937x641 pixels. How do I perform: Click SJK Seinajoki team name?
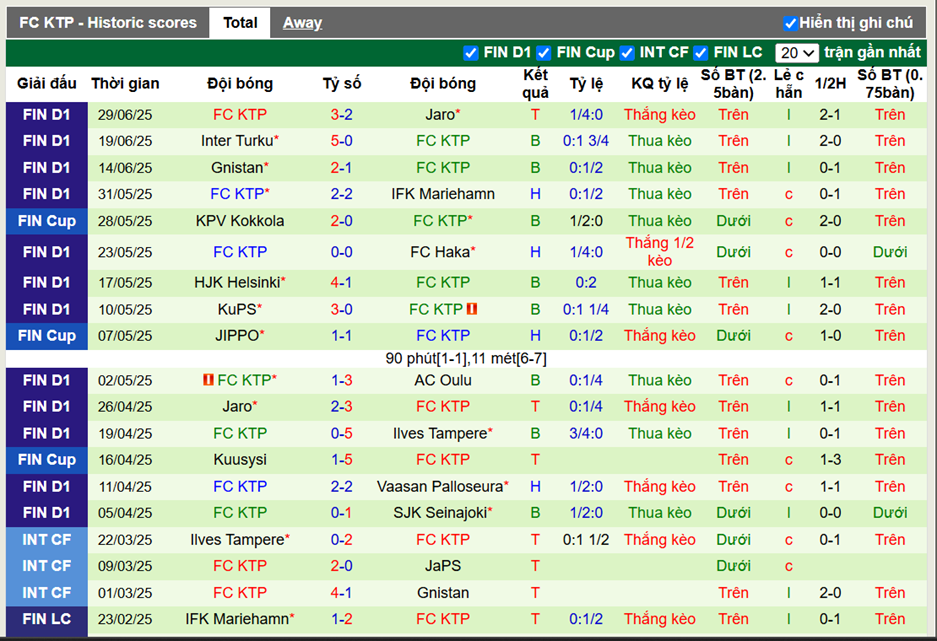click(443, 513)
